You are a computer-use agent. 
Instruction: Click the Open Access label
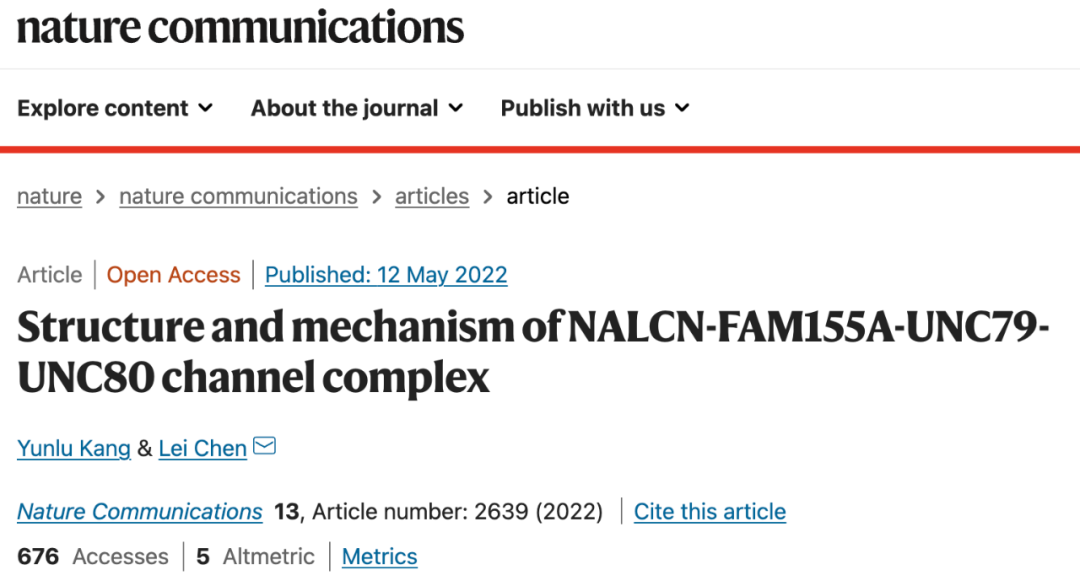pyautogui.click(x=174, y=275)
